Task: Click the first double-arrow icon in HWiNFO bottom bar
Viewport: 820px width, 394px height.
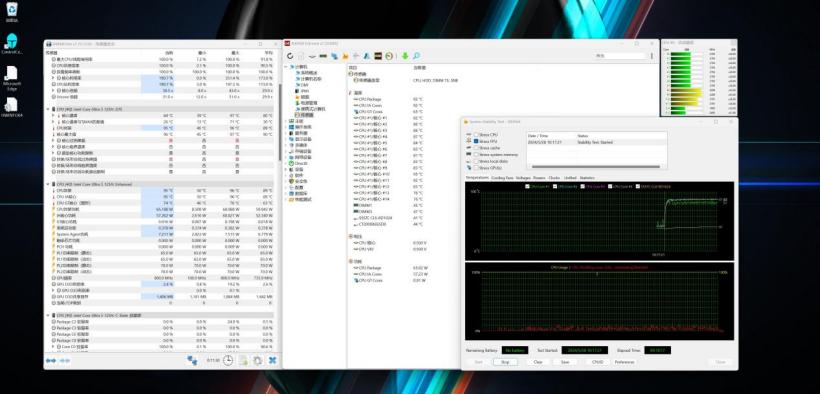Action: [x=51, y=361]
